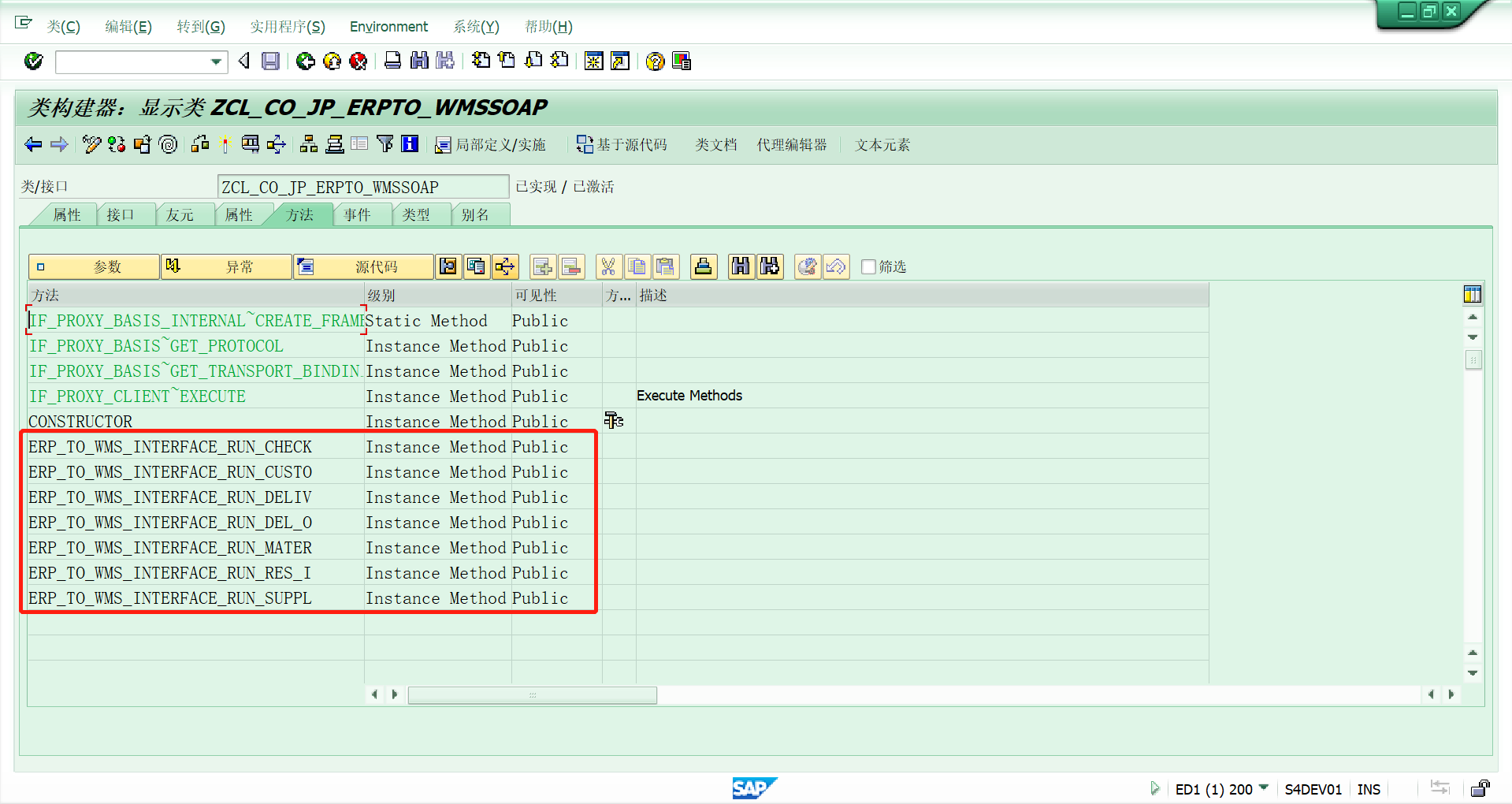Click the green Back arrow icon
Screen dimensions: 1512x804
pyautogui.click(x=306, y=61)
